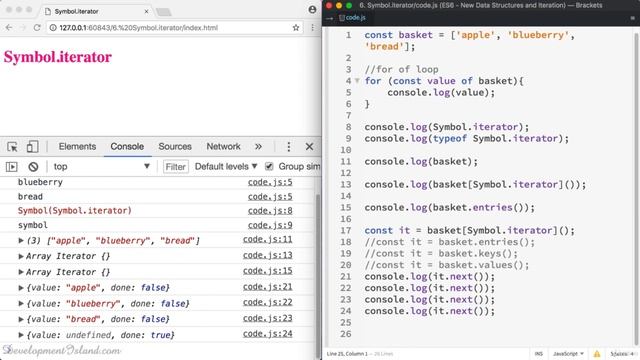Click the browser forward arrow
640x360 pixels.
click(23, 28)
